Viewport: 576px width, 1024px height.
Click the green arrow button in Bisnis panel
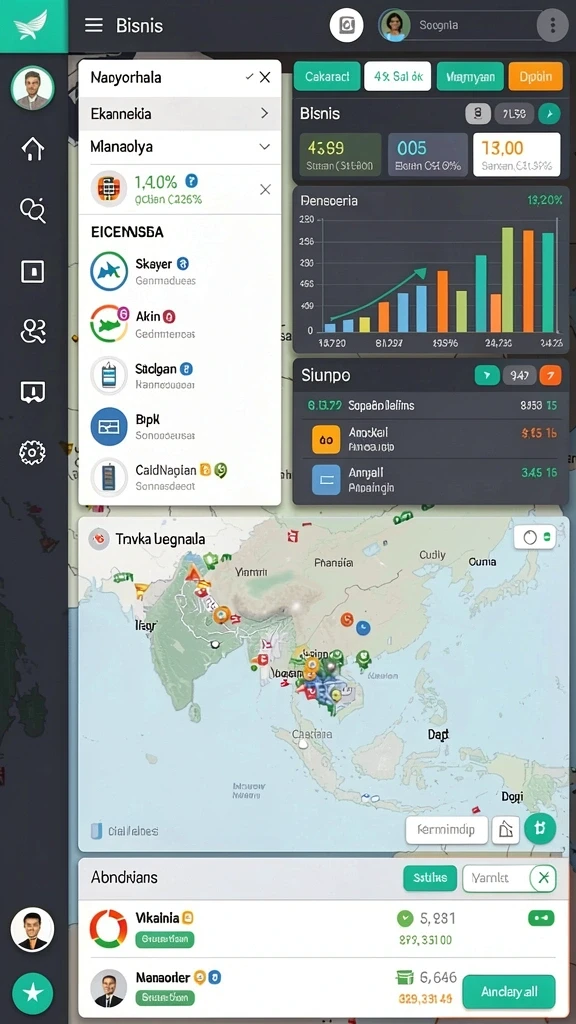pos(549,114)
